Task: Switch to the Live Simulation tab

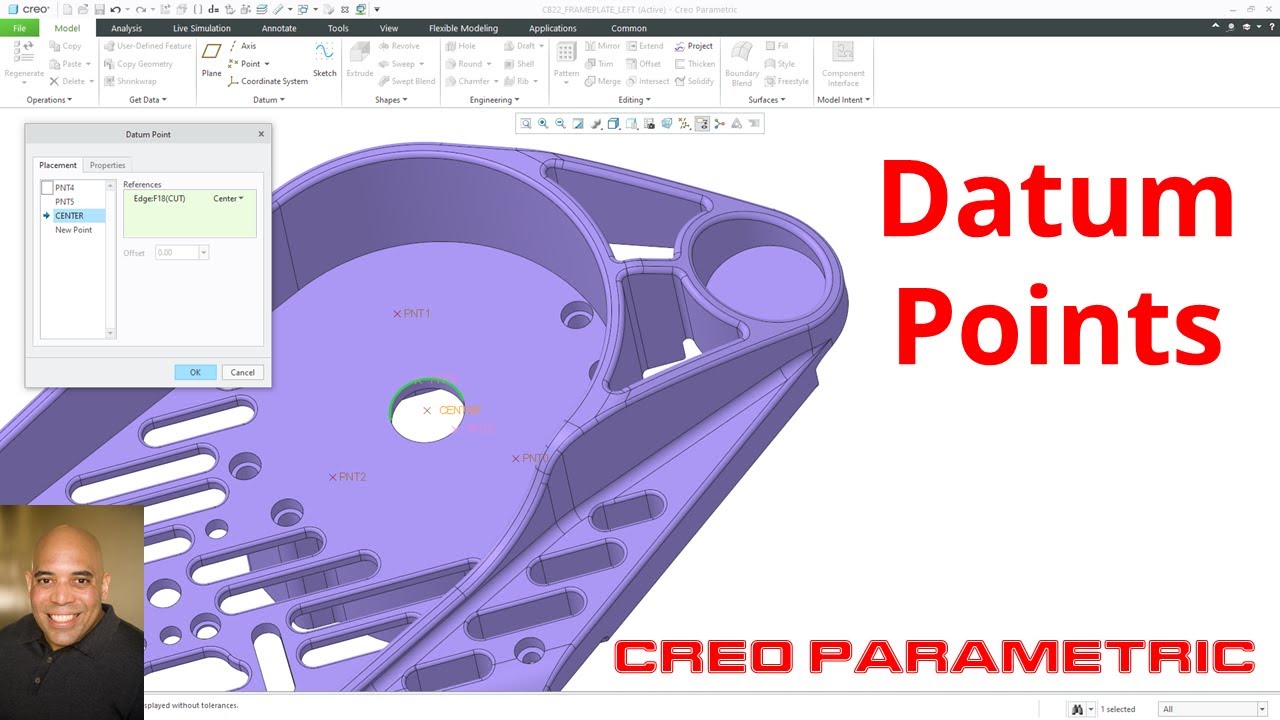Action: [x=202, y=28]
